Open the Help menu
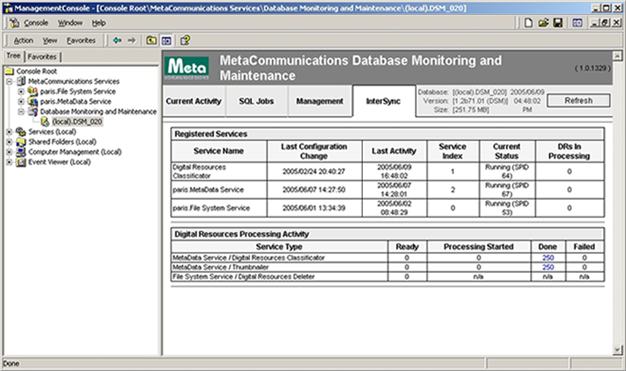Image resolution: width=626 pixels, height=371 pixels. 99,23
